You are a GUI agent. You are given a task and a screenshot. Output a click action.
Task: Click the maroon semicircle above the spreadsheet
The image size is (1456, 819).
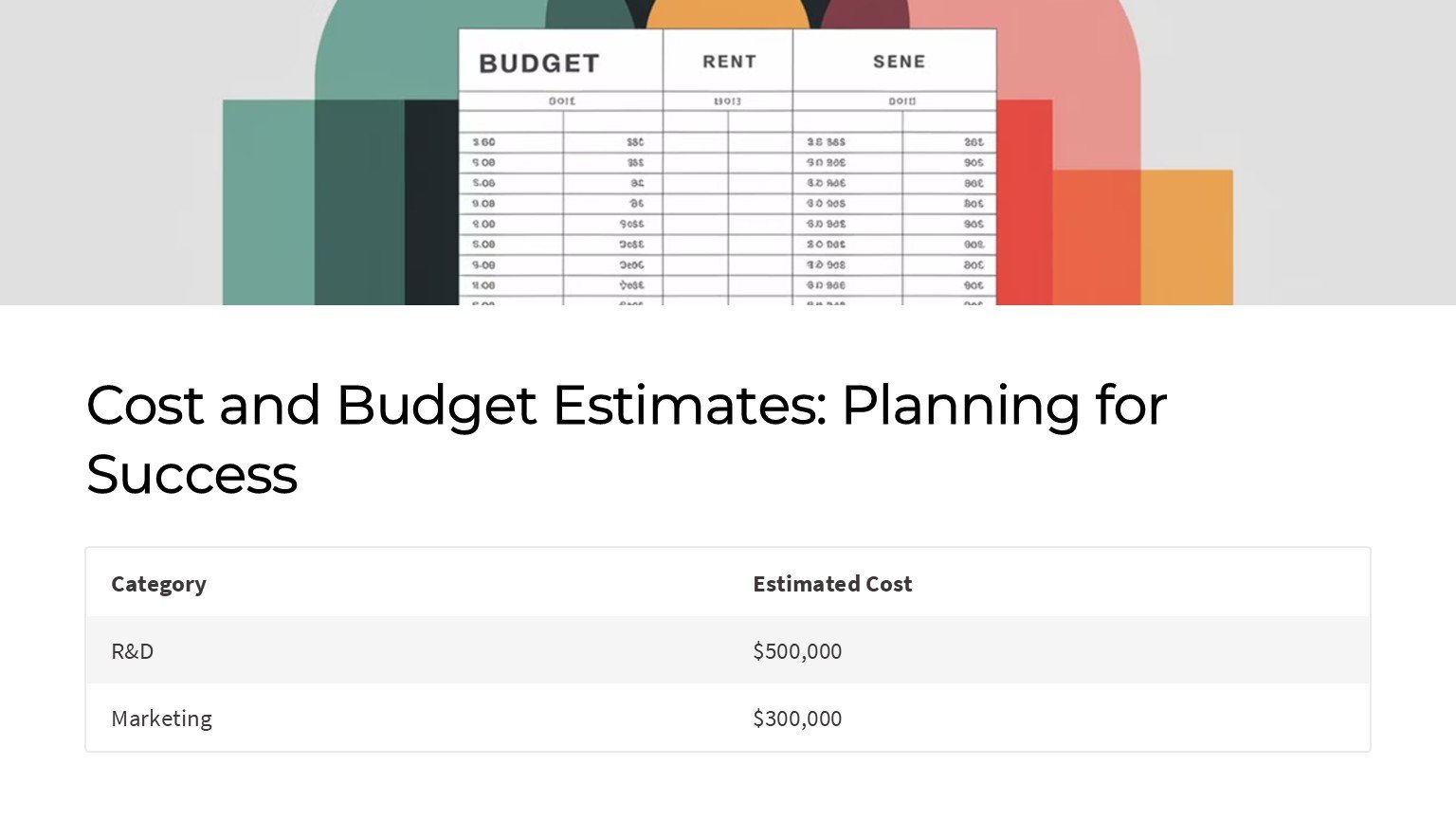coord(864,13)
